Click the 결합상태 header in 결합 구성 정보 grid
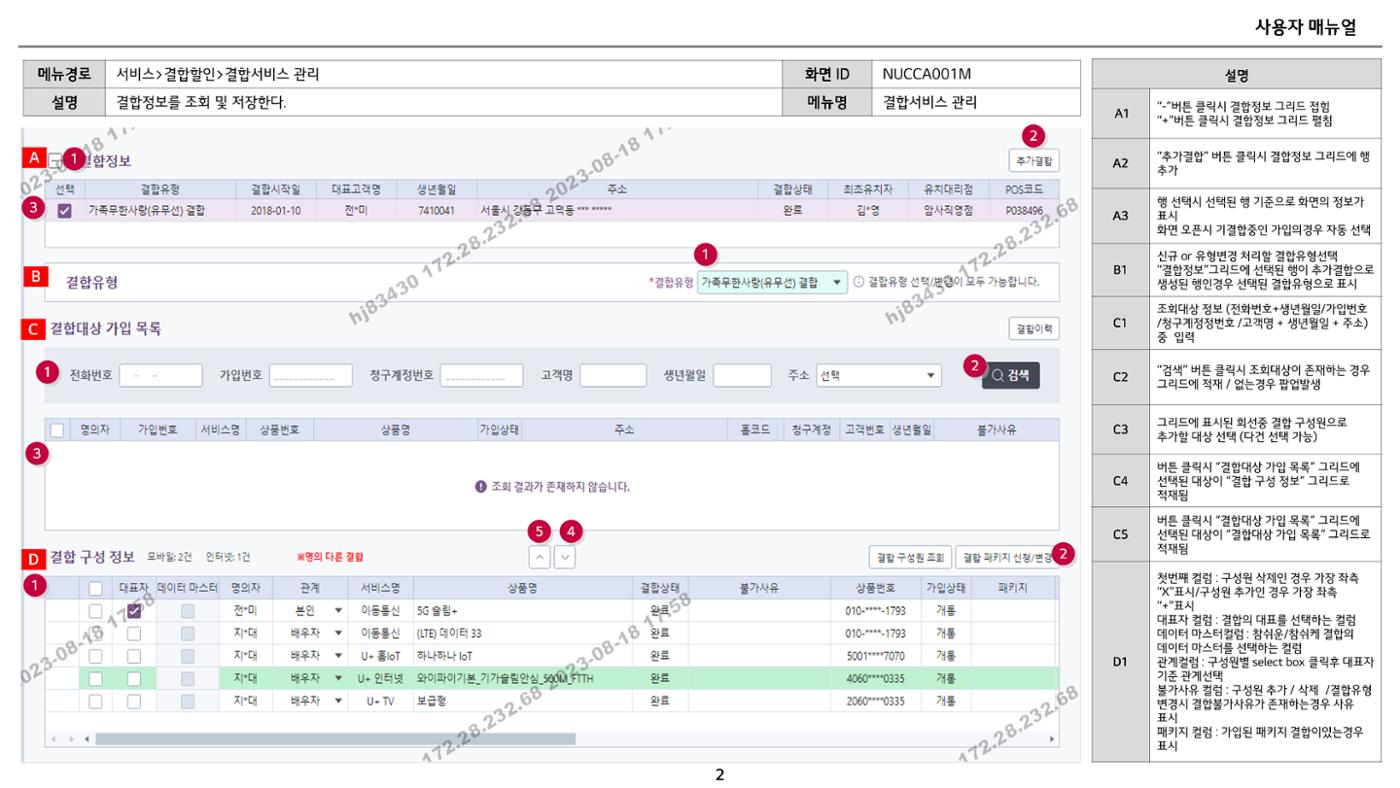 point(659,588)
